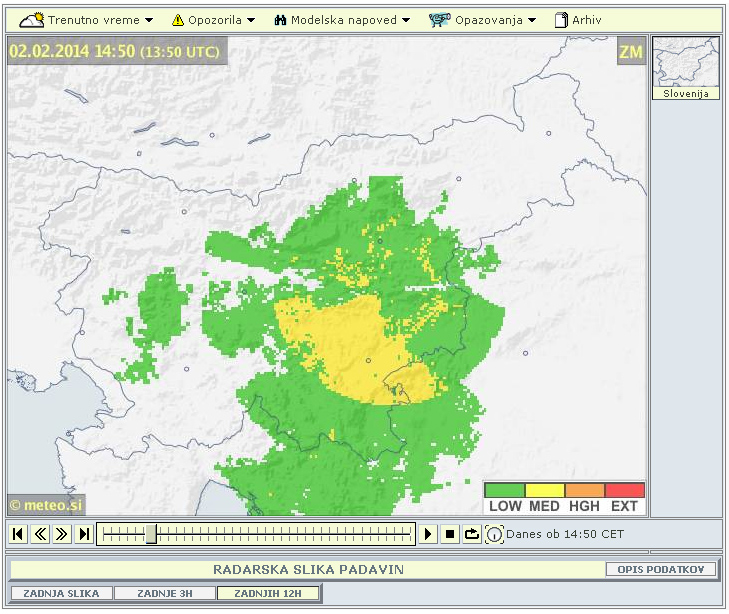
Task: Stop the radar animation
Action: (450, 534)
